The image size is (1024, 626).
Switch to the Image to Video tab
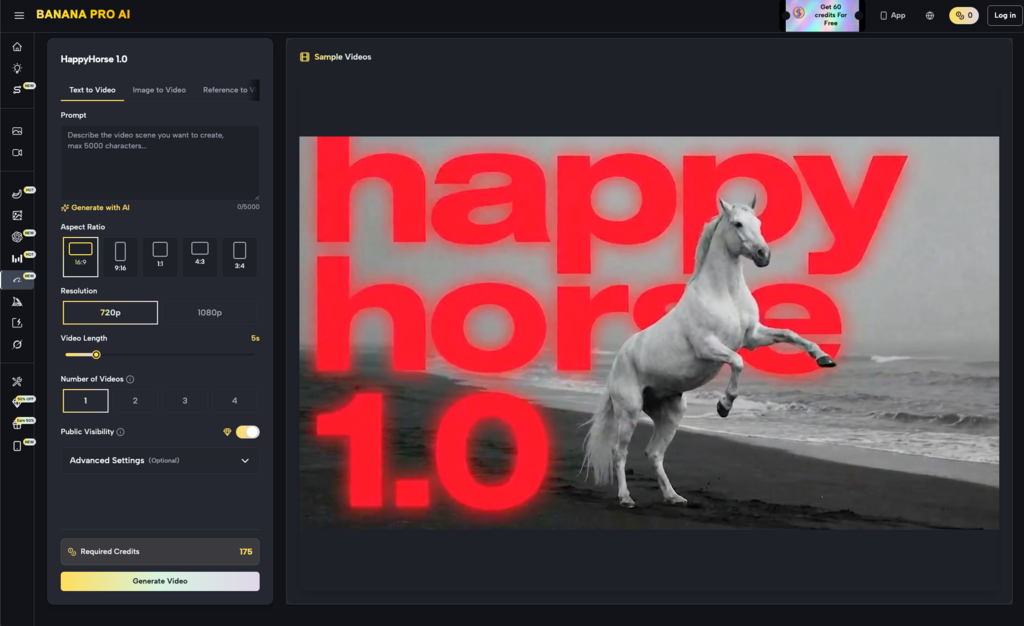coord(159,90)
